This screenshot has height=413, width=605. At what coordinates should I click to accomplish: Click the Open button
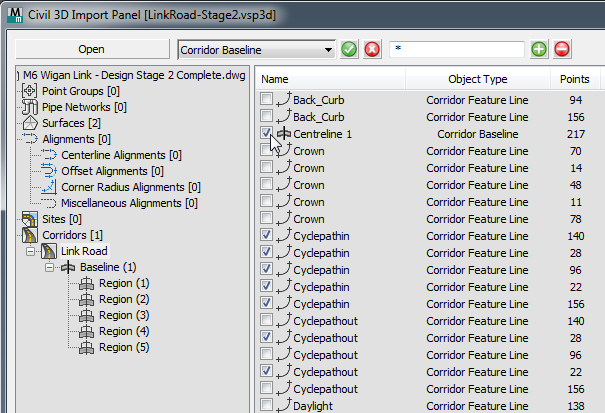click(92, 49)
